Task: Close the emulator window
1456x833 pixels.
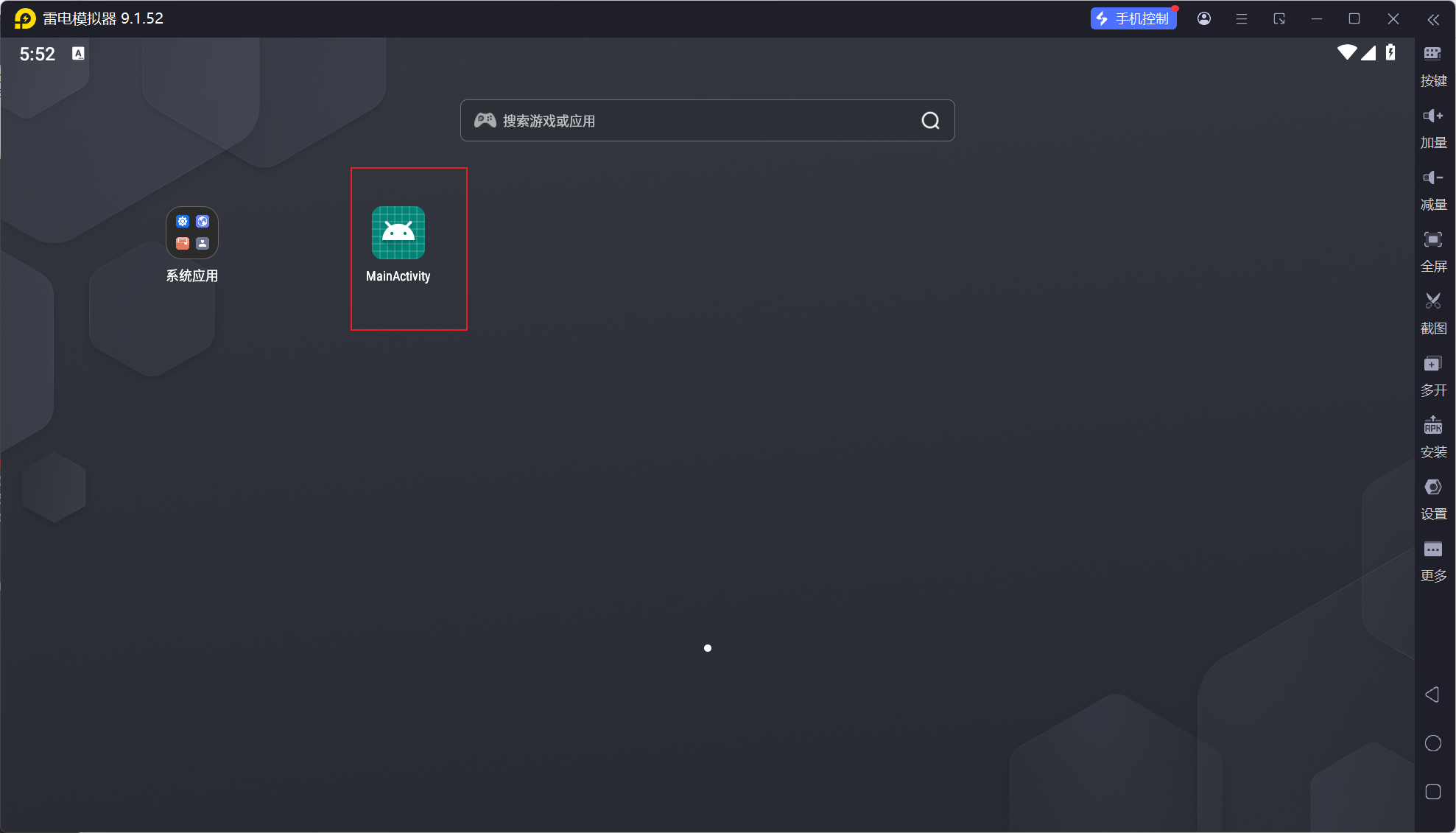Action: pyautogui.click(x=1393, y=19)
